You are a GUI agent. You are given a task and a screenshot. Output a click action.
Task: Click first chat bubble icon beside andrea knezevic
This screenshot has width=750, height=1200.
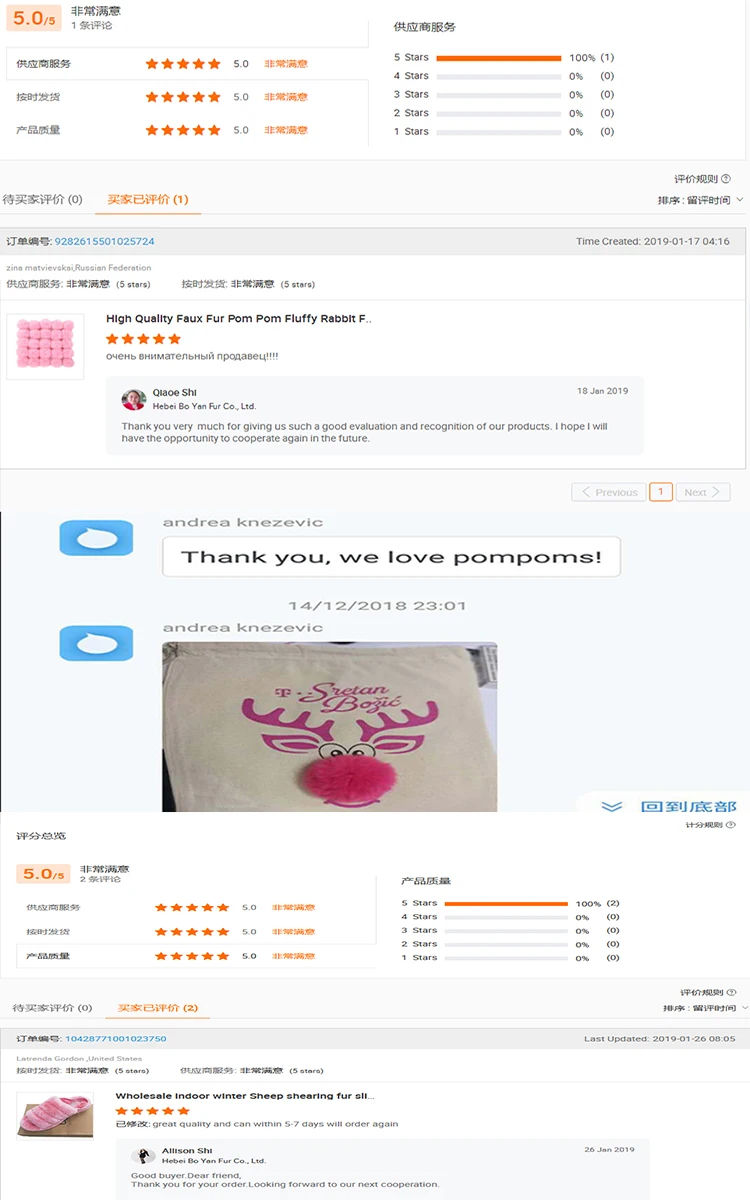[96, 538]
